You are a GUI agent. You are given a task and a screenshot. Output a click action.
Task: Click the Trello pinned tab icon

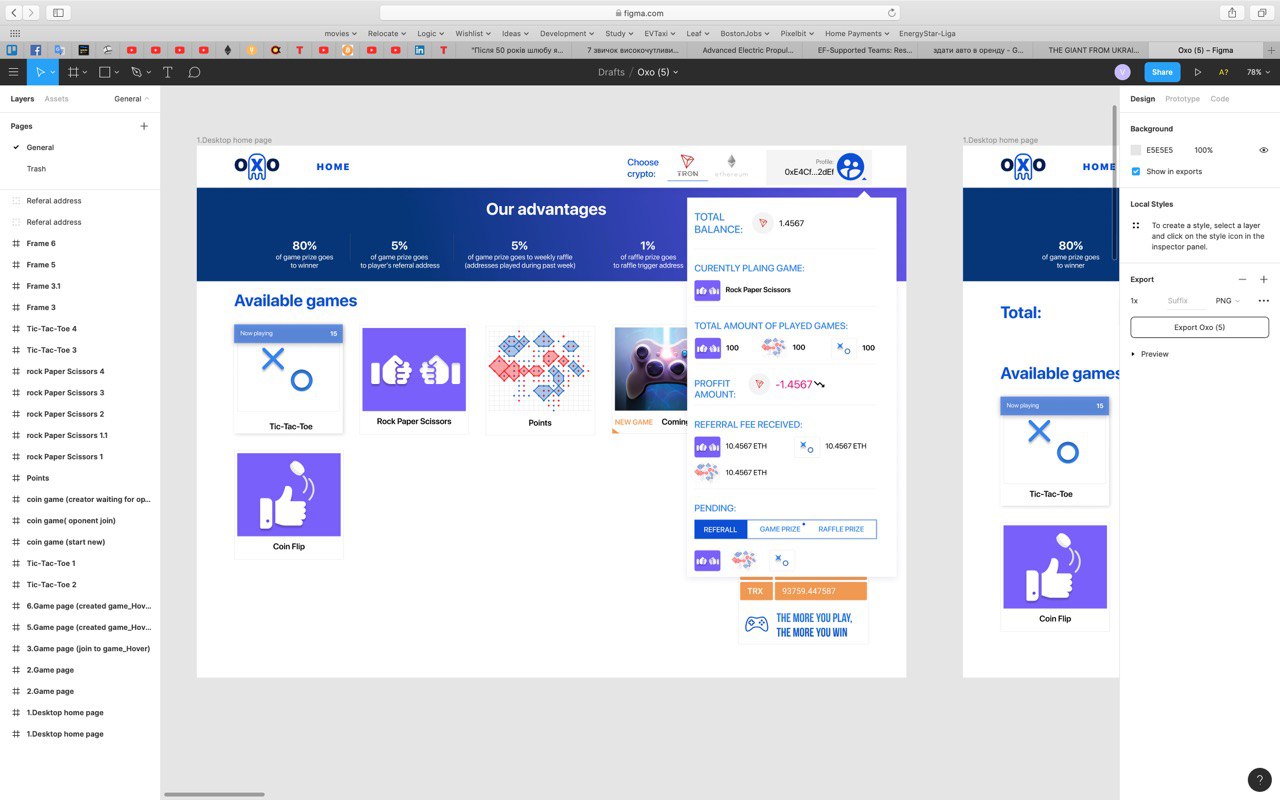coord(11,49)
